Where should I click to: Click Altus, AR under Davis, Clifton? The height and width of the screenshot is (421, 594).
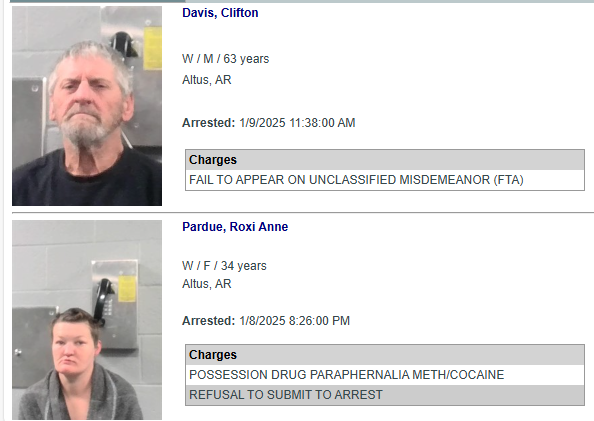point(206,80)
